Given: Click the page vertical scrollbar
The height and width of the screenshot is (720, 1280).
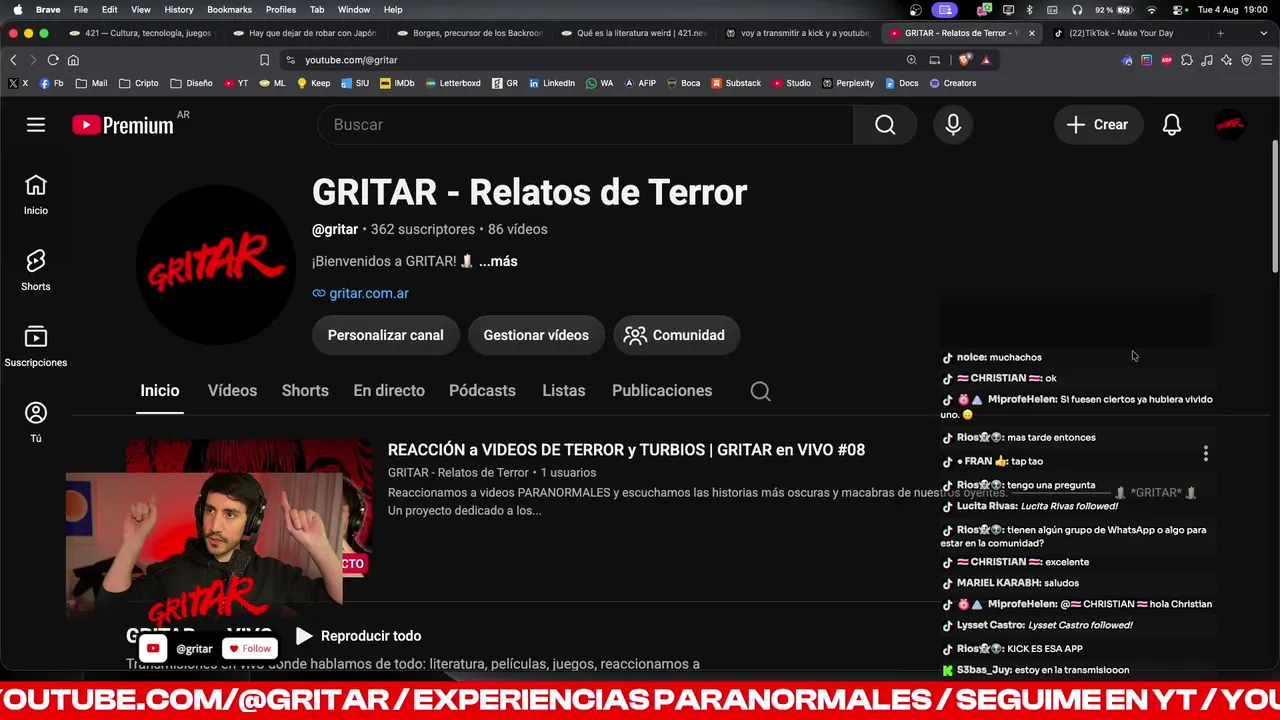Looking at the screenshot, I should tap(1275, 206).
